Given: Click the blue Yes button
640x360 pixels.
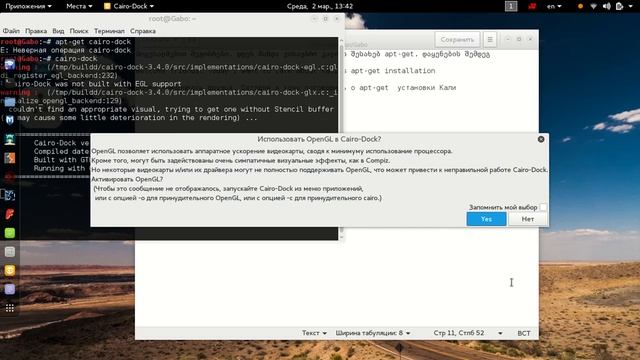Looking at the screenshot, I should click(486, 219).
